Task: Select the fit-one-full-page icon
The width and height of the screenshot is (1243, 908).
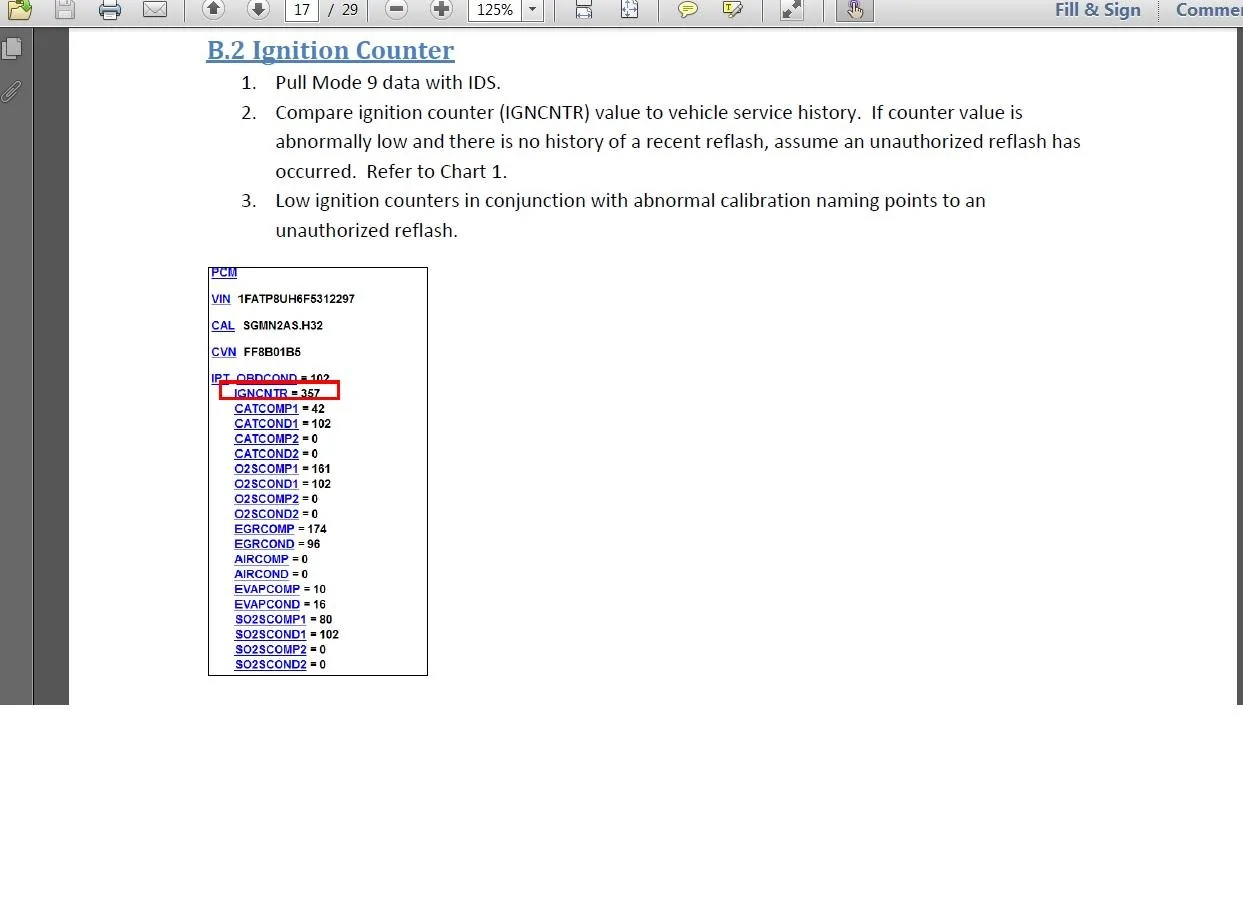Action: pyautogui.click(x=629, y=10)
